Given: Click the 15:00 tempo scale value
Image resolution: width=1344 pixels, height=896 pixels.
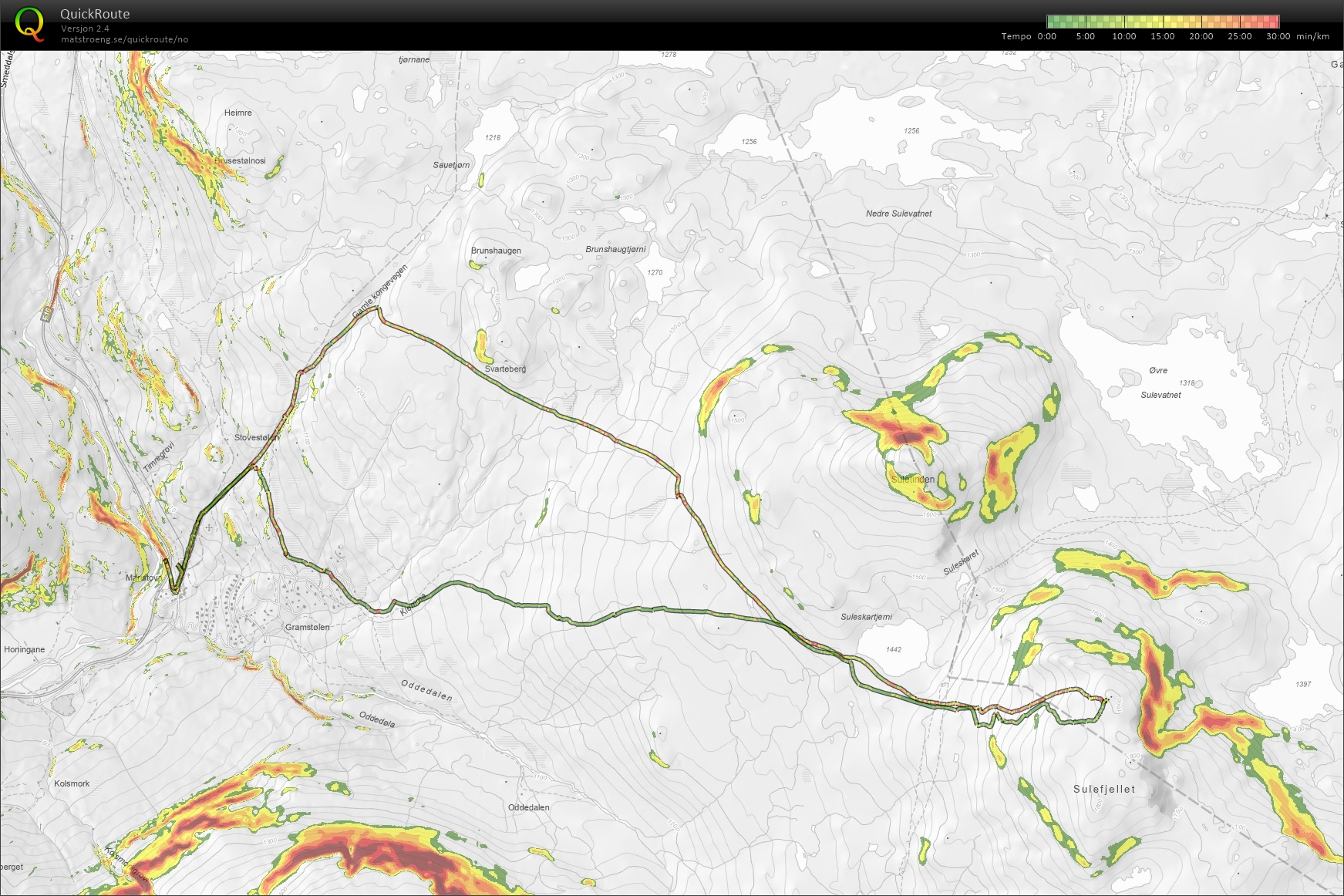Looking at the screenshot, I should pyautogui.click(x=1162, y=36).
